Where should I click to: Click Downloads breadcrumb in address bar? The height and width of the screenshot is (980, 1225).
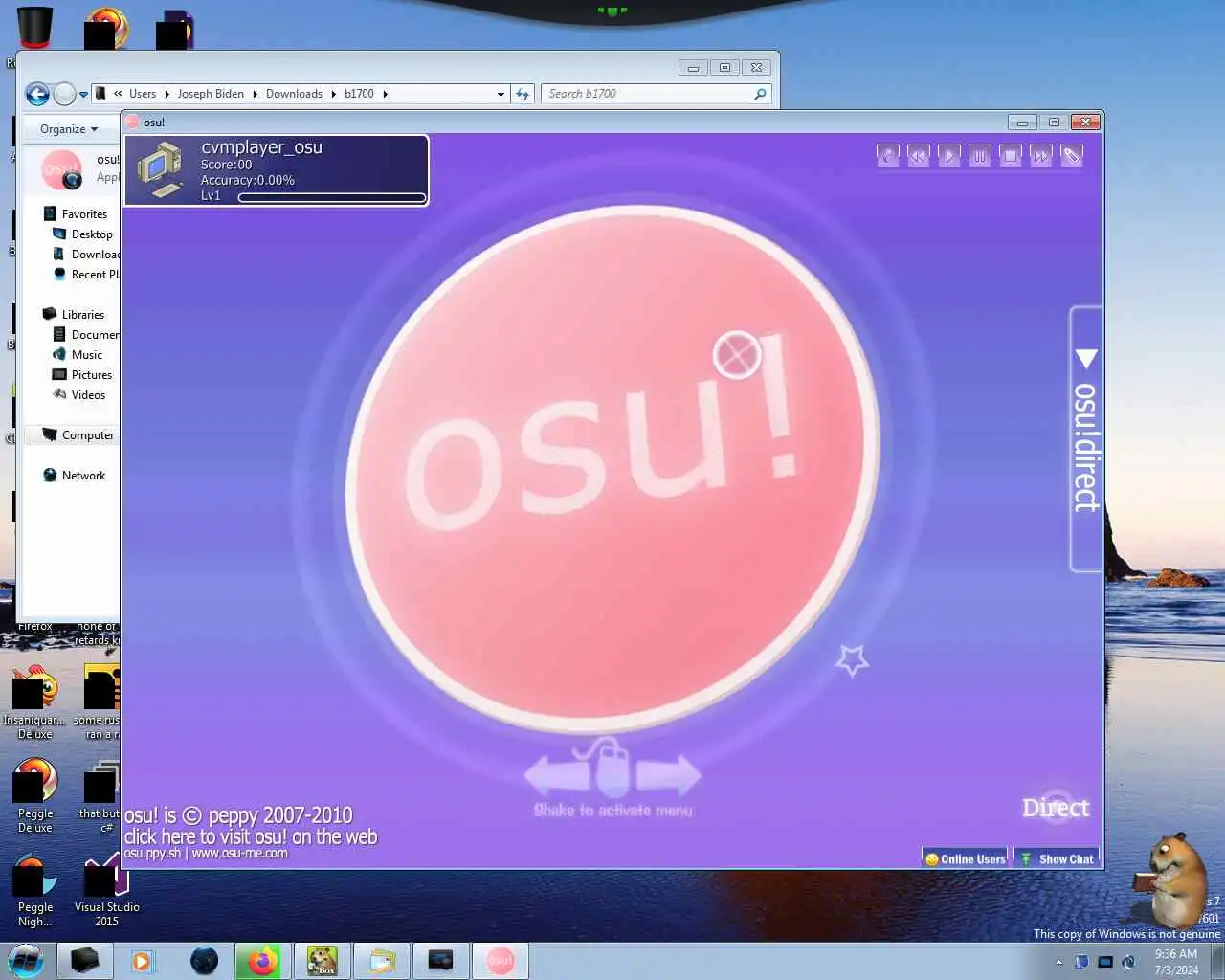pos(294,94)
